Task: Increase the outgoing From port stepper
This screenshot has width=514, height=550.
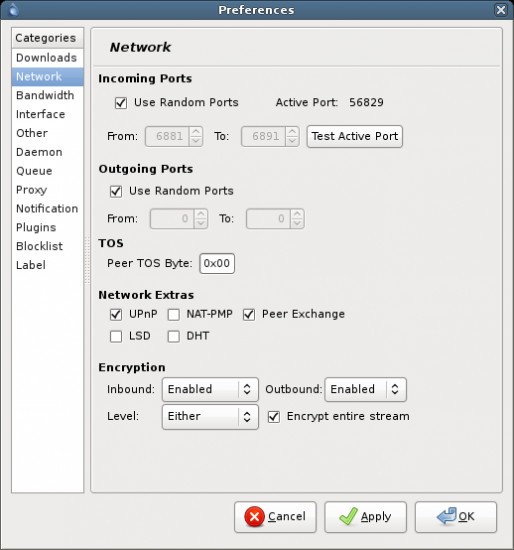Action: 201,214
